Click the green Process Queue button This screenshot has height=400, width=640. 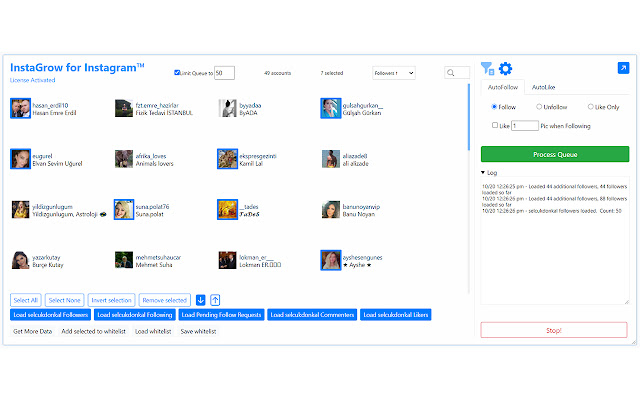555,154
